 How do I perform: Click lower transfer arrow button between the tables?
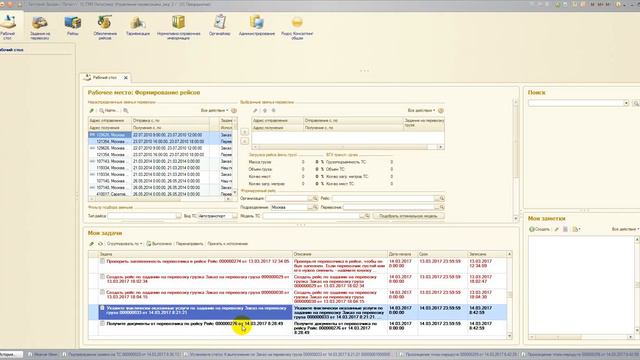[x=244, y=141]
